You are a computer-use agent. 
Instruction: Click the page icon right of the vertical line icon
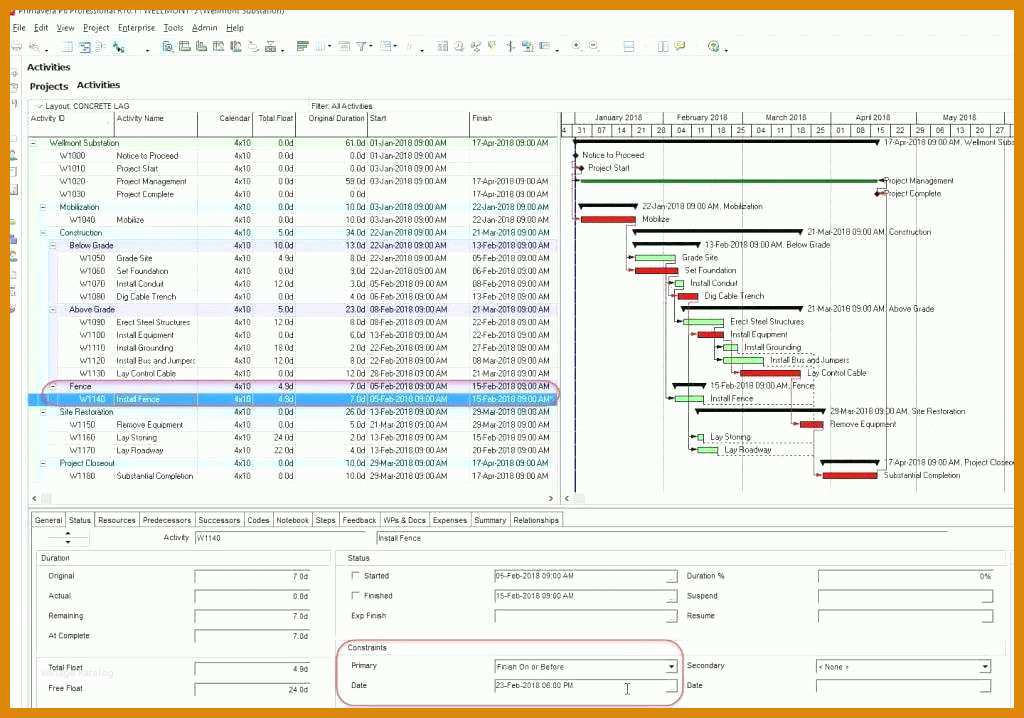click(x=527, y=46)
